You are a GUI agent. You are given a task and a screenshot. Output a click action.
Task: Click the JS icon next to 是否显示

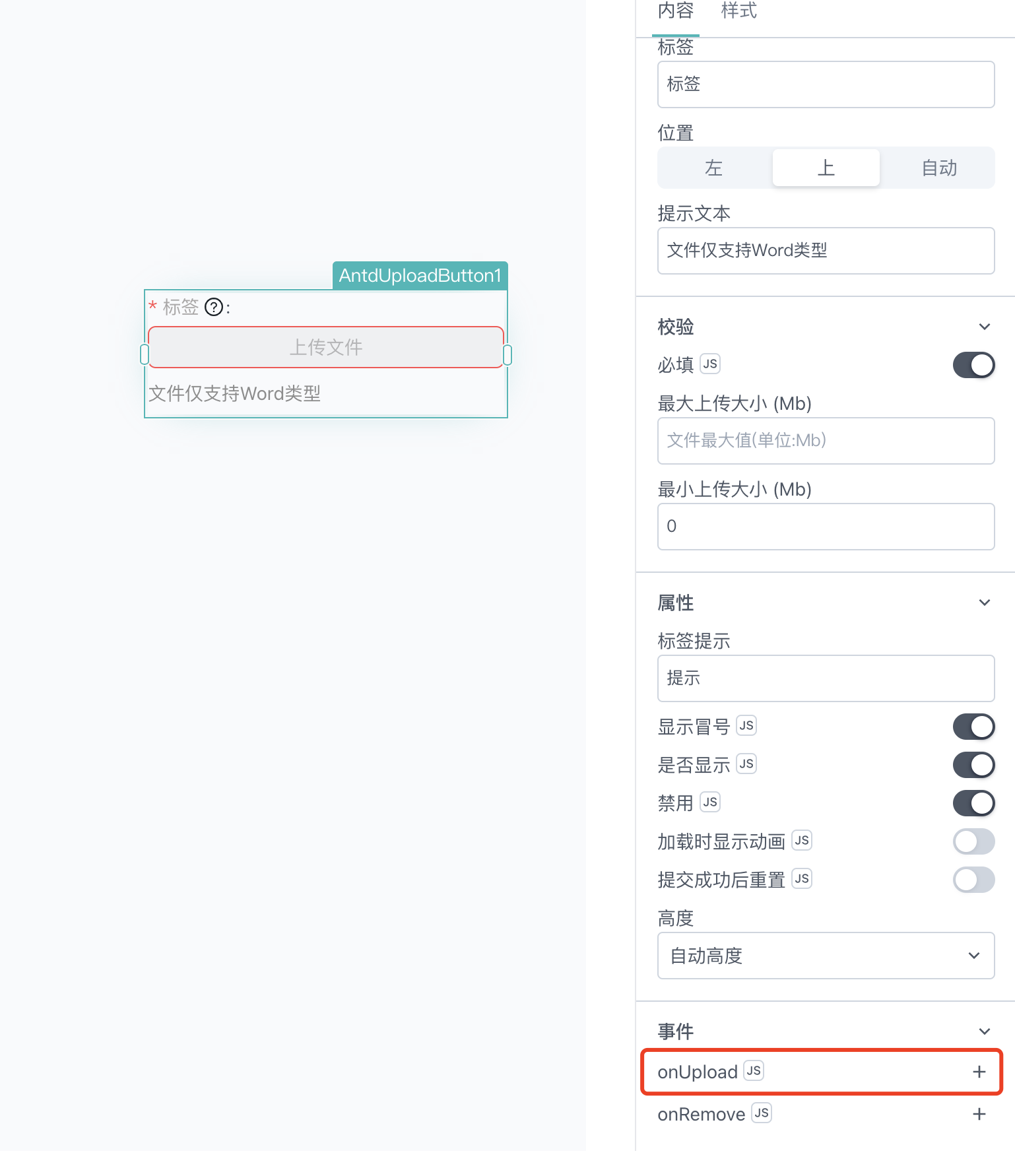tap(746, 764)
